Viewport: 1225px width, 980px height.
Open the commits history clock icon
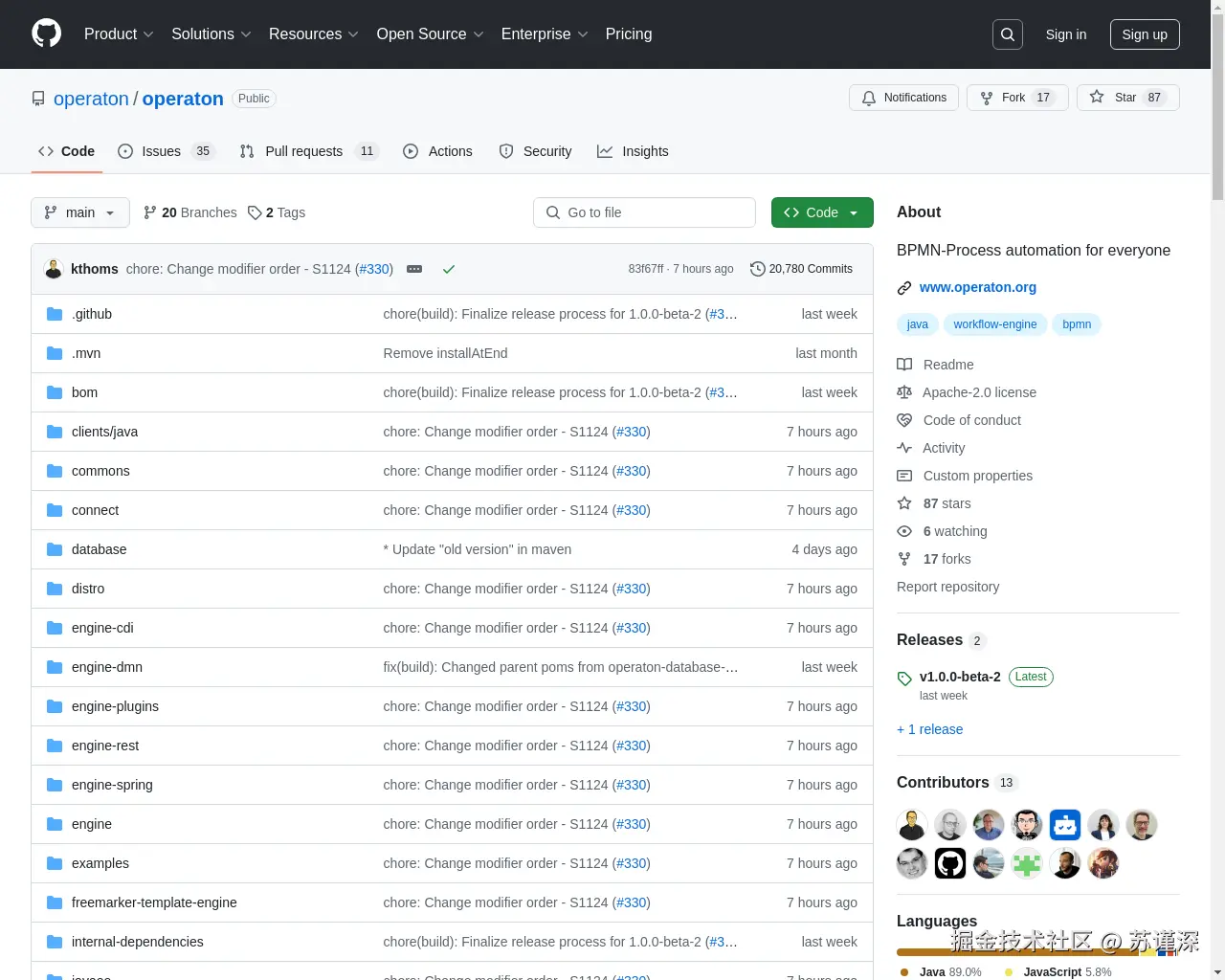[x=758, y=269]
